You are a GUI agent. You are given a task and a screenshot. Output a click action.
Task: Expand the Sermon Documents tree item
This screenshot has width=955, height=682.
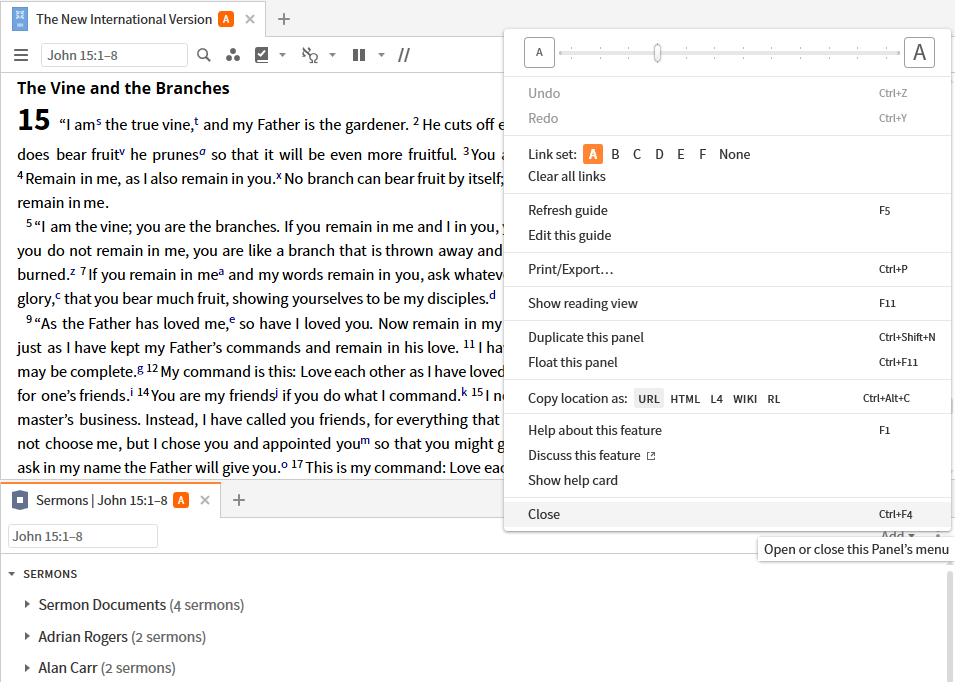point(27,605)
